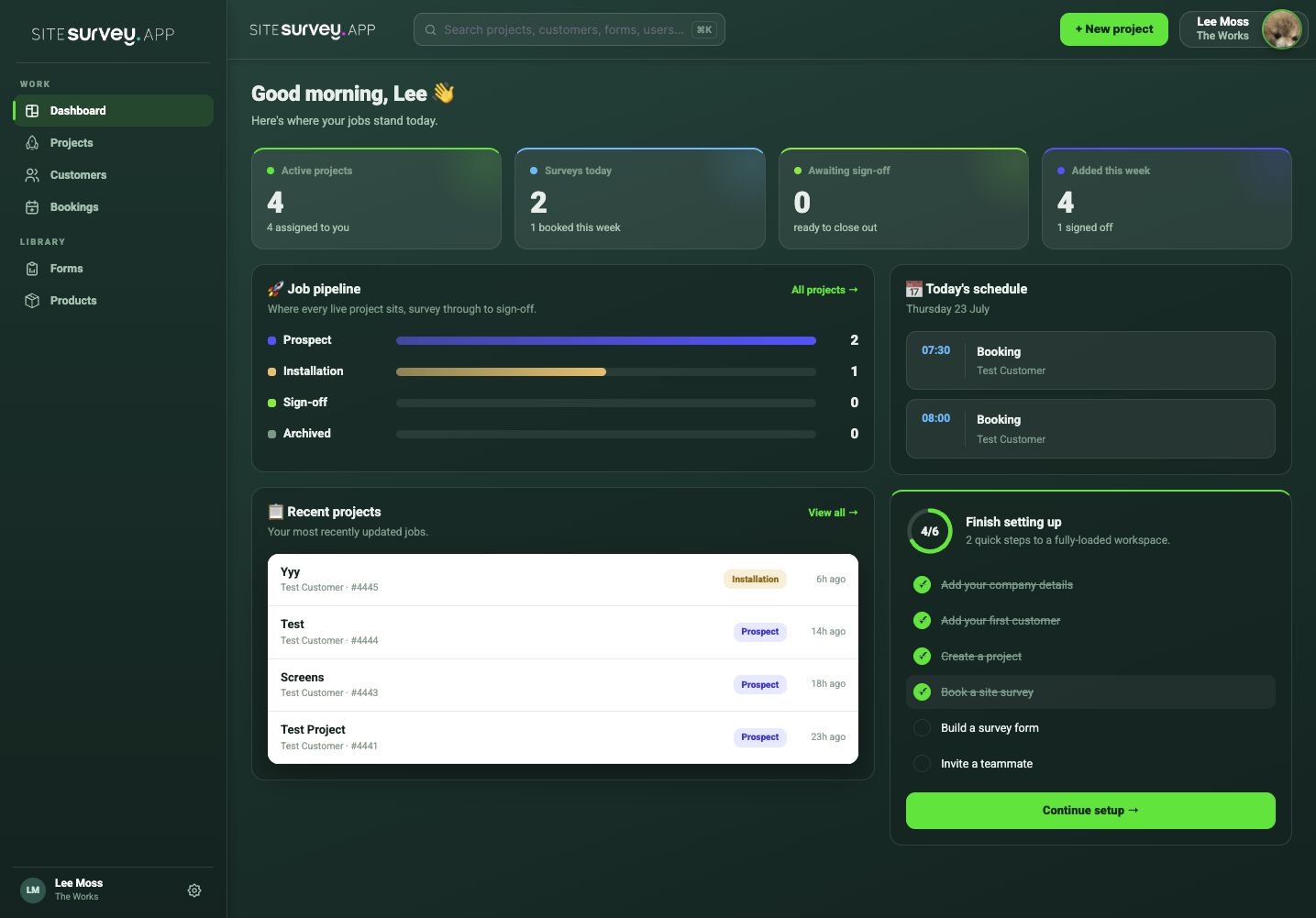The width and height of the screenshot is (1316, 918).
Task: Open the Dashboard sidebar icon
Action: 32,111
